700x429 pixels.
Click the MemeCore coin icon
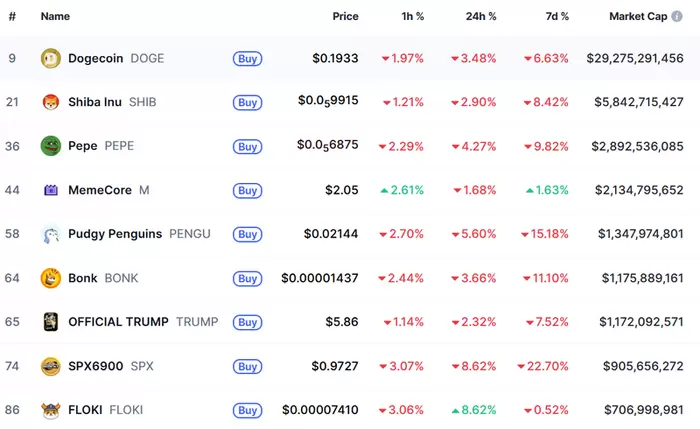[50, 190]
